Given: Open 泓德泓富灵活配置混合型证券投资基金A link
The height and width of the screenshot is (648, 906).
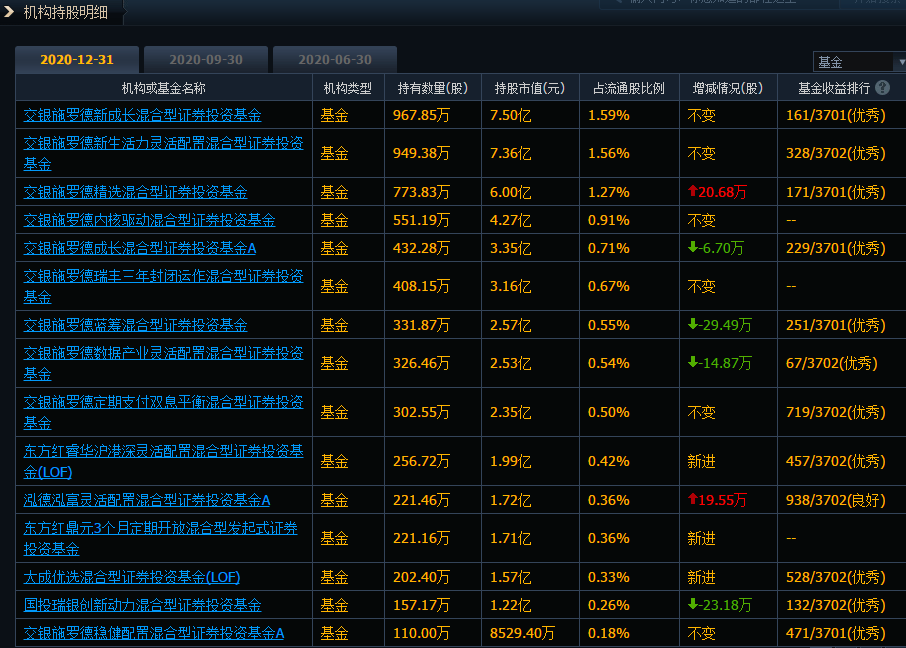Looking at the screenshot, I should coord(147,500).
